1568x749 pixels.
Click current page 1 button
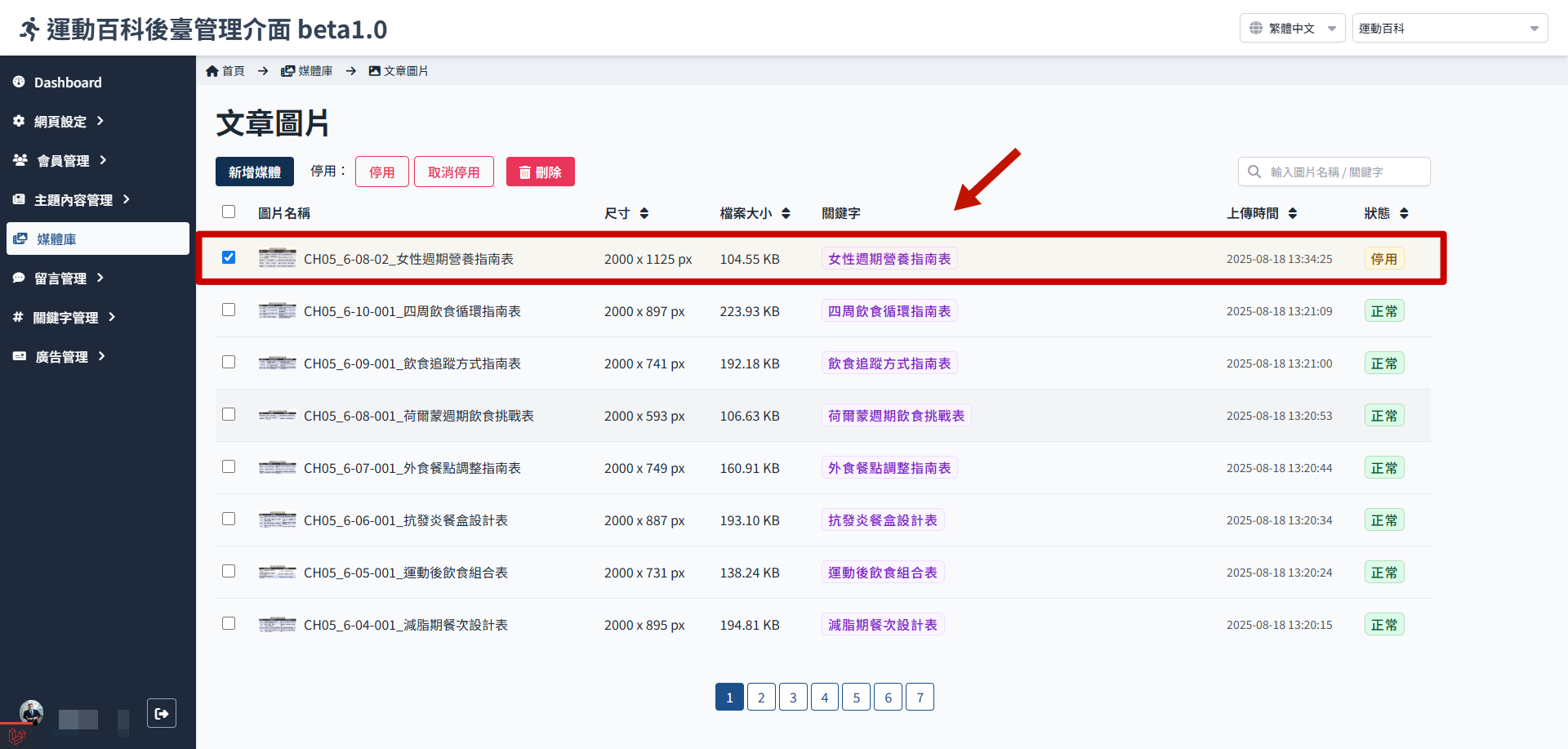tap(729, 697)
